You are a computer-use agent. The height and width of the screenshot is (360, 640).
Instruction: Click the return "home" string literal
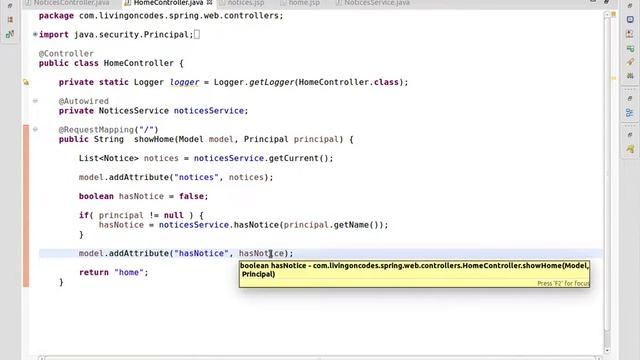click(129, 272)
